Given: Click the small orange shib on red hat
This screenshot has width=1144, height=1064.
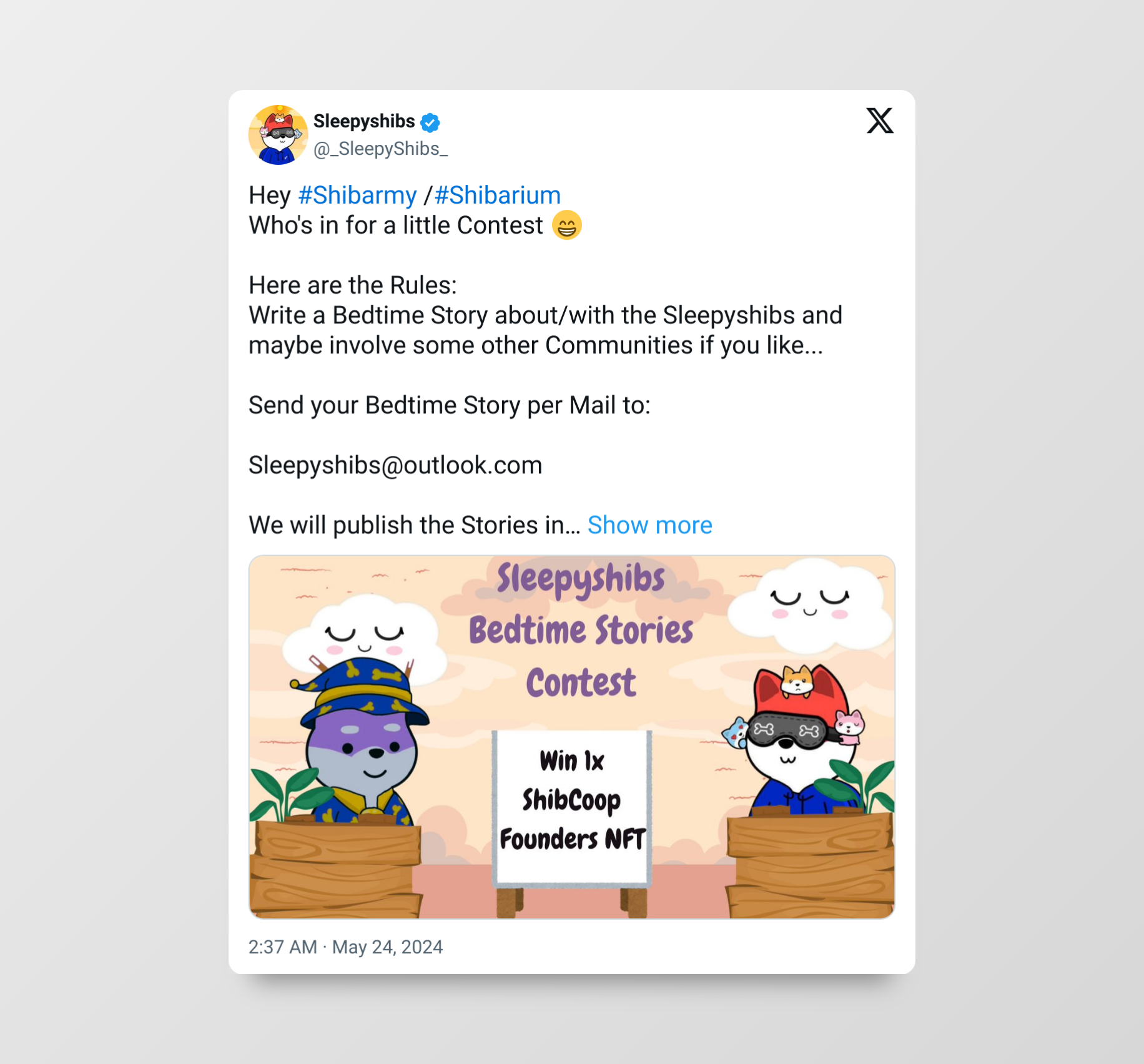Looking at the screenshot, I should tap(797, 679).
